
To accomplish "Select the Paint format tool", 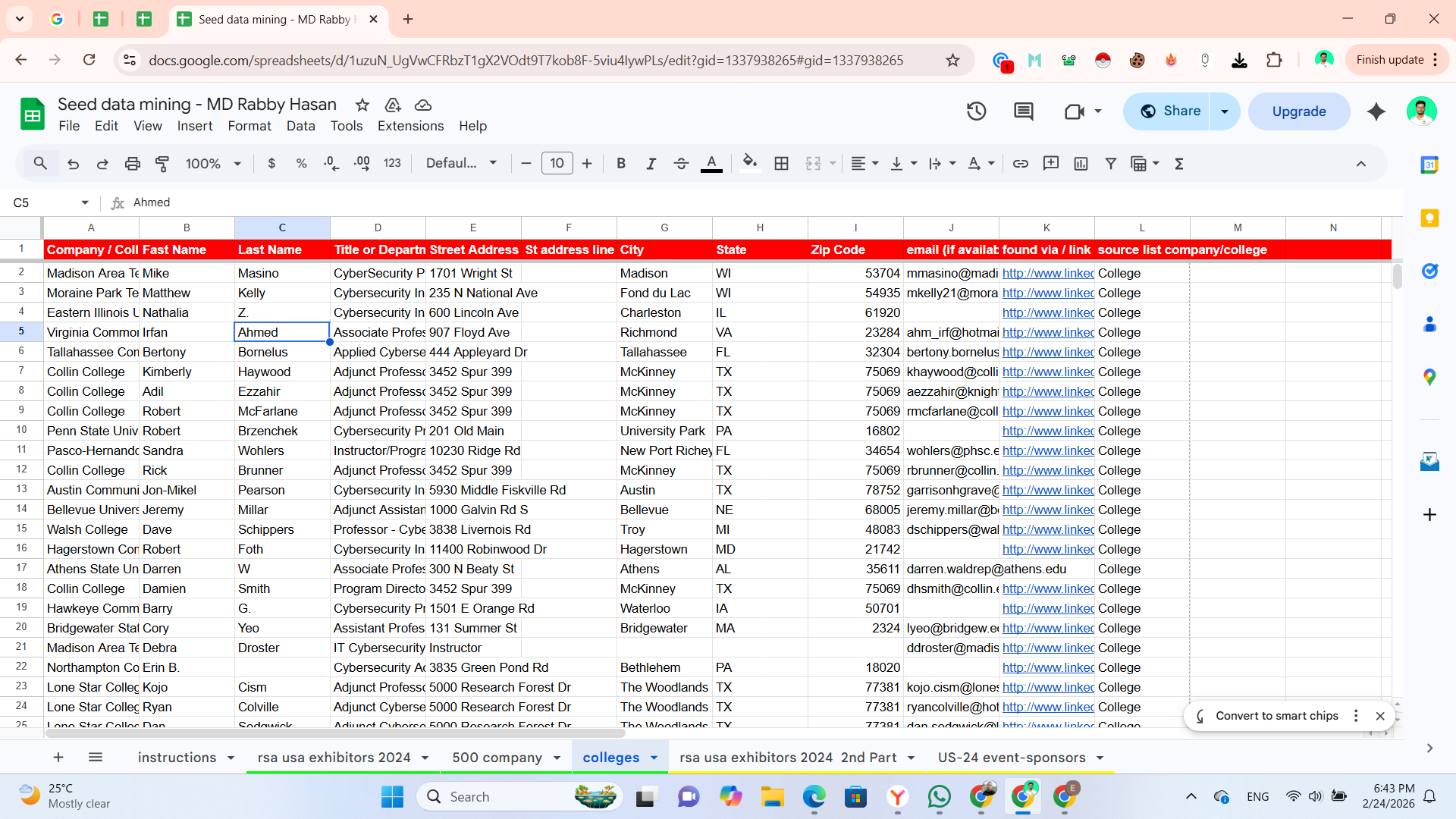I will click(x=162, y=163).
